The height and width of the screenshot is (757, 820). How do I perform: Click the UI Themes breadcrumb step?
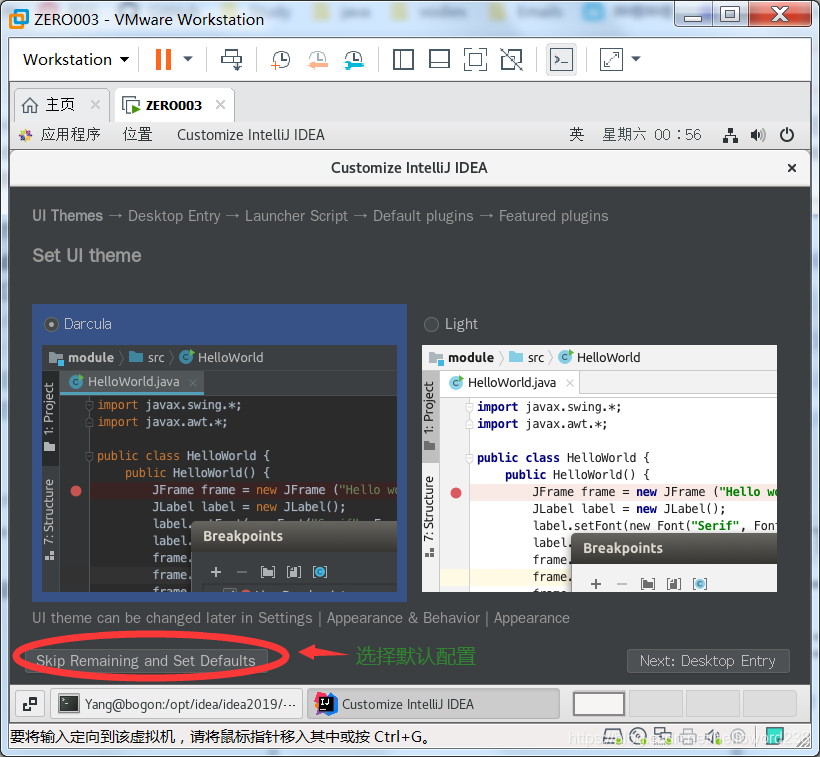coord(67,216)
